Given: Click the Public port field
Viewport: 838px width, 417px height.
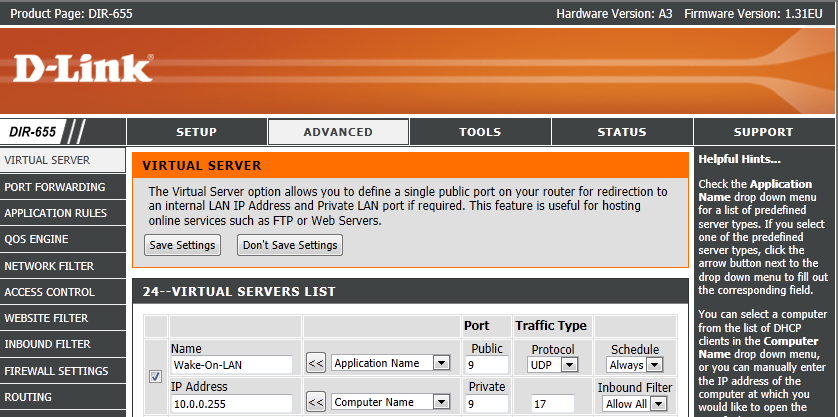Looking at the screenshot, I should click(487, 365).
